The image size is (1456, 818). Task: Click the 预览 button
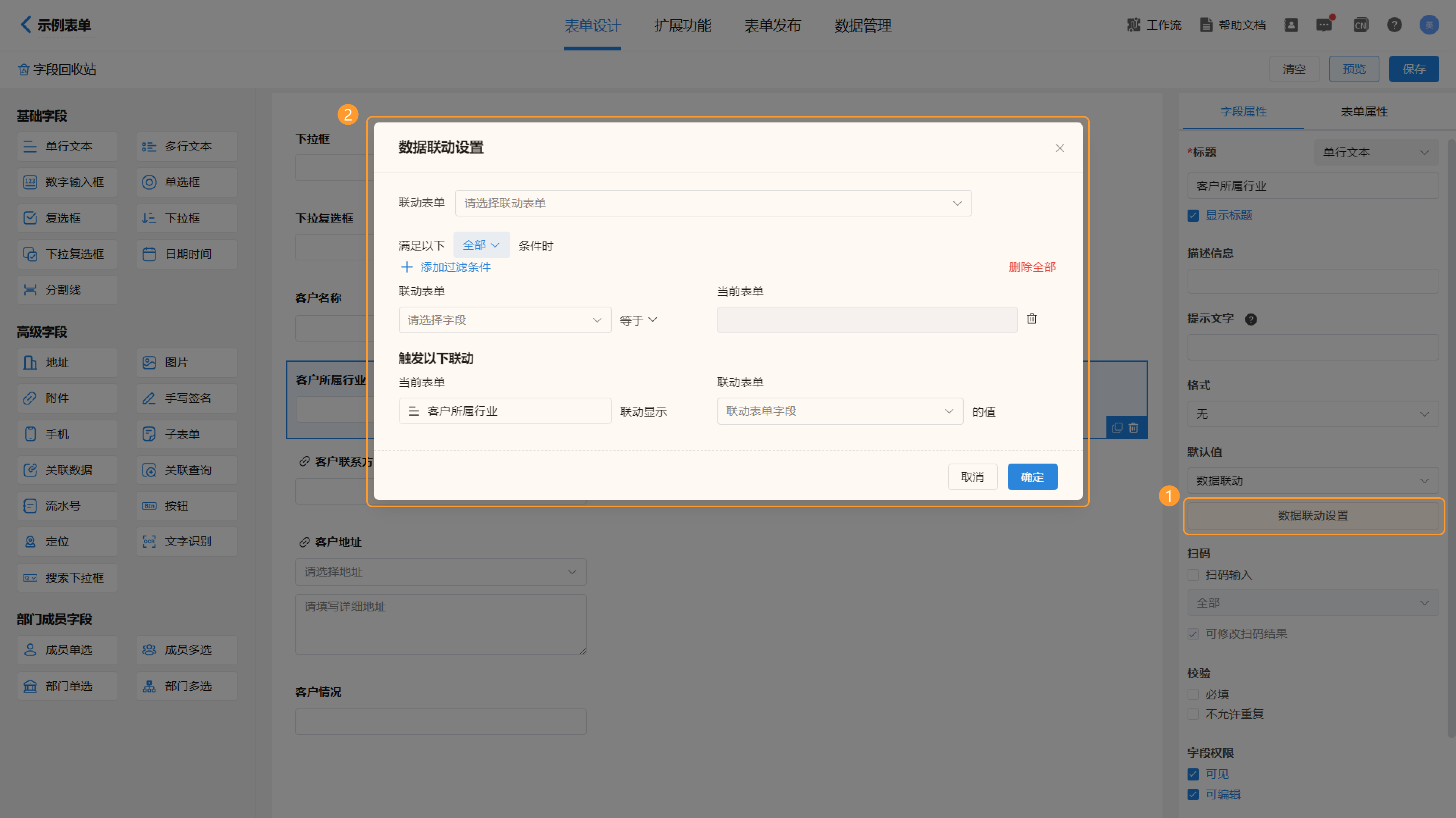(x=1354, y=69)
